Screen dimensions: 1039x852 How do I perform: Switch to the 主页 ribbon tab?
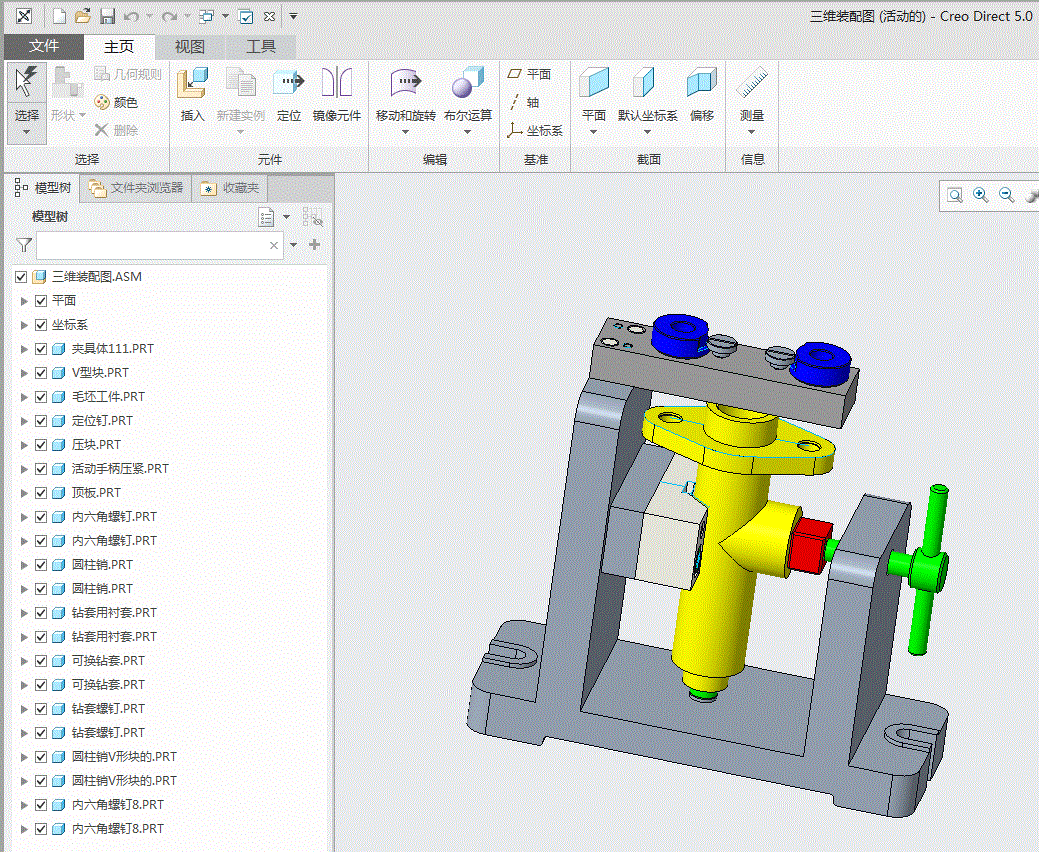coord(119,46)
